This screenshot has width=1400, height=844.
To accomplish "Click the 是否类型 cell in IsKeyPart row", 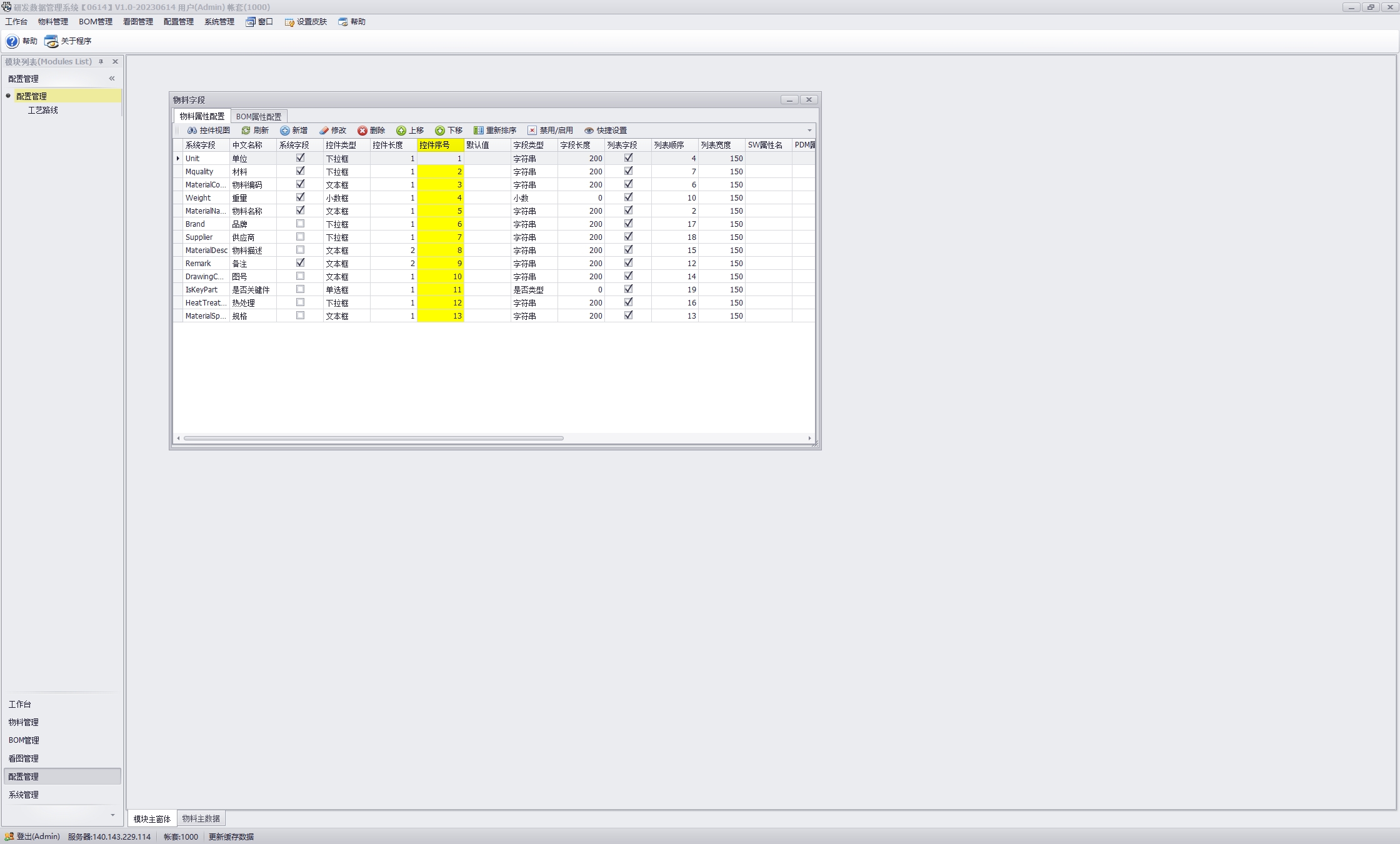I will click(x=534, y=290).
